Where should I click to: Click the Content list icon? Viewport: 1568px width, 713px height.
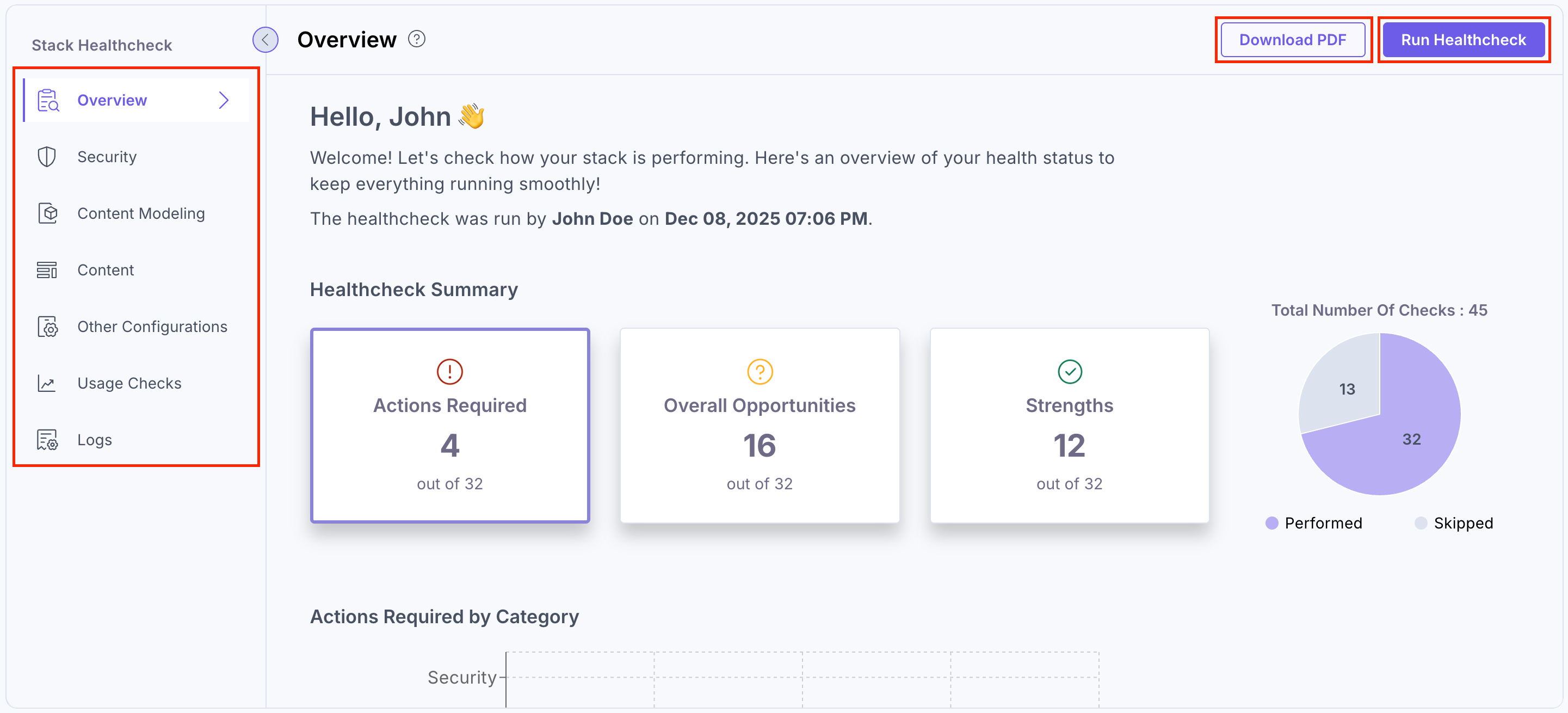(47, 270)
